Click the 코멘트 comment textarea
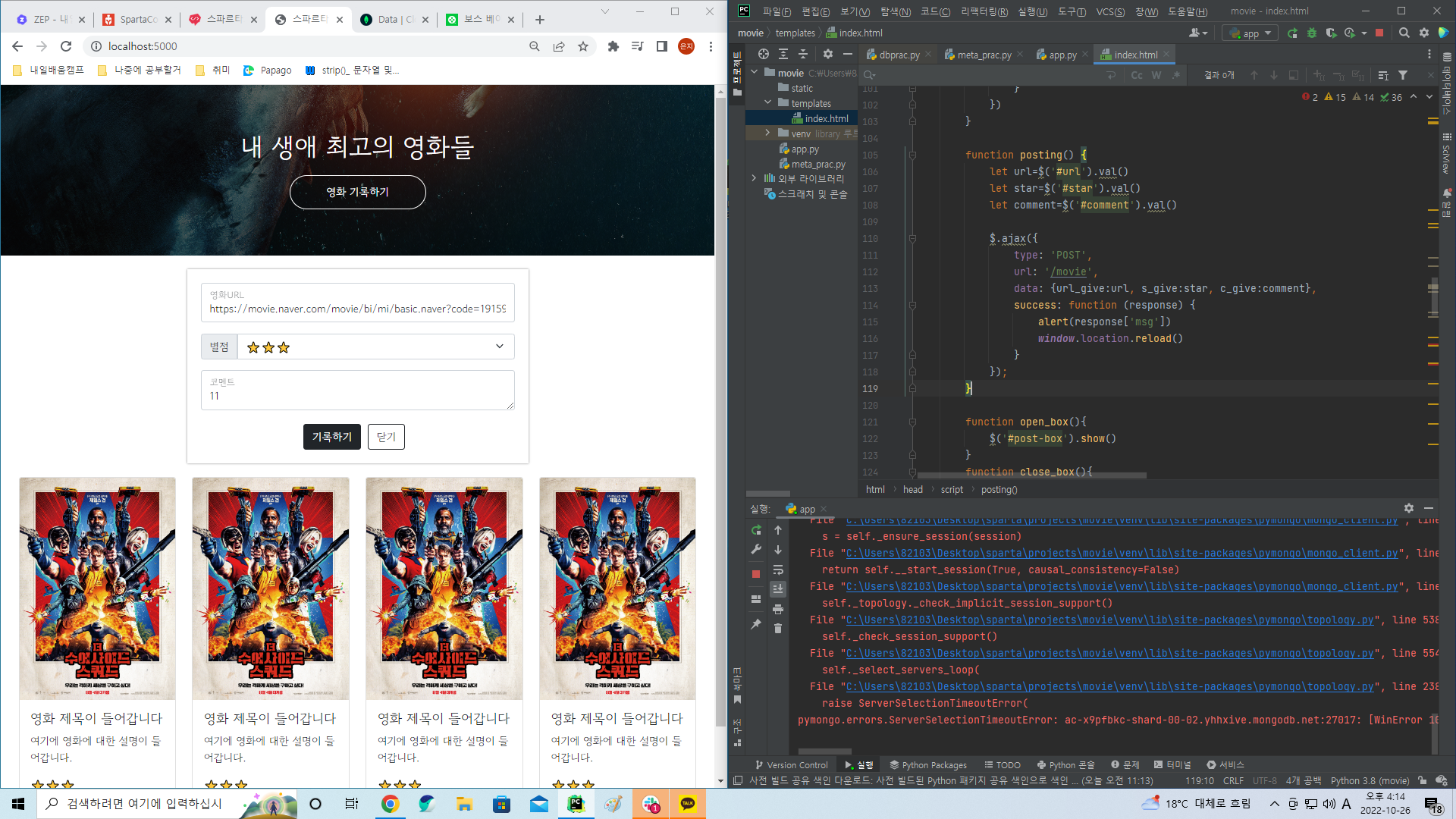Viewport: 1456px width, 819px height. point(358,390)
